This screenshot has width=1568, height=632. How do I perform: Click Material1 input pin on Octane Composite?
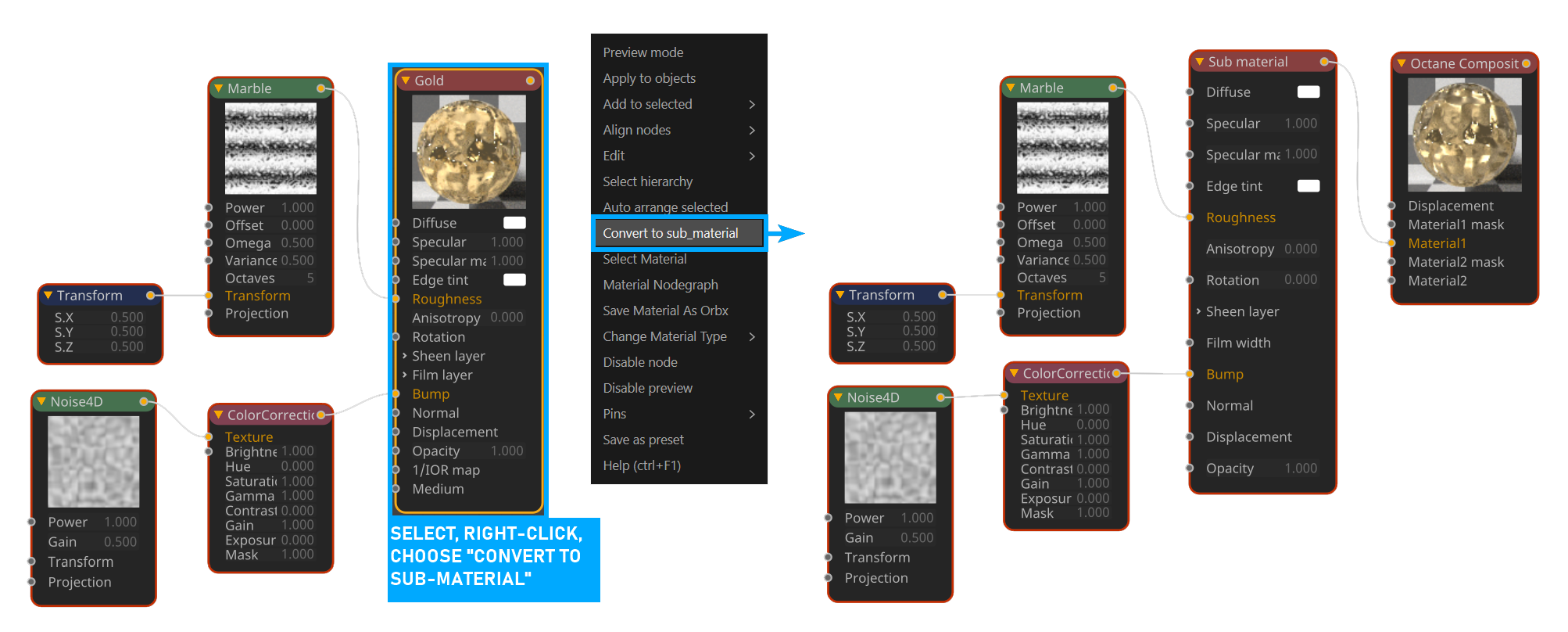pyautogui.click(x=1391, y=243)
